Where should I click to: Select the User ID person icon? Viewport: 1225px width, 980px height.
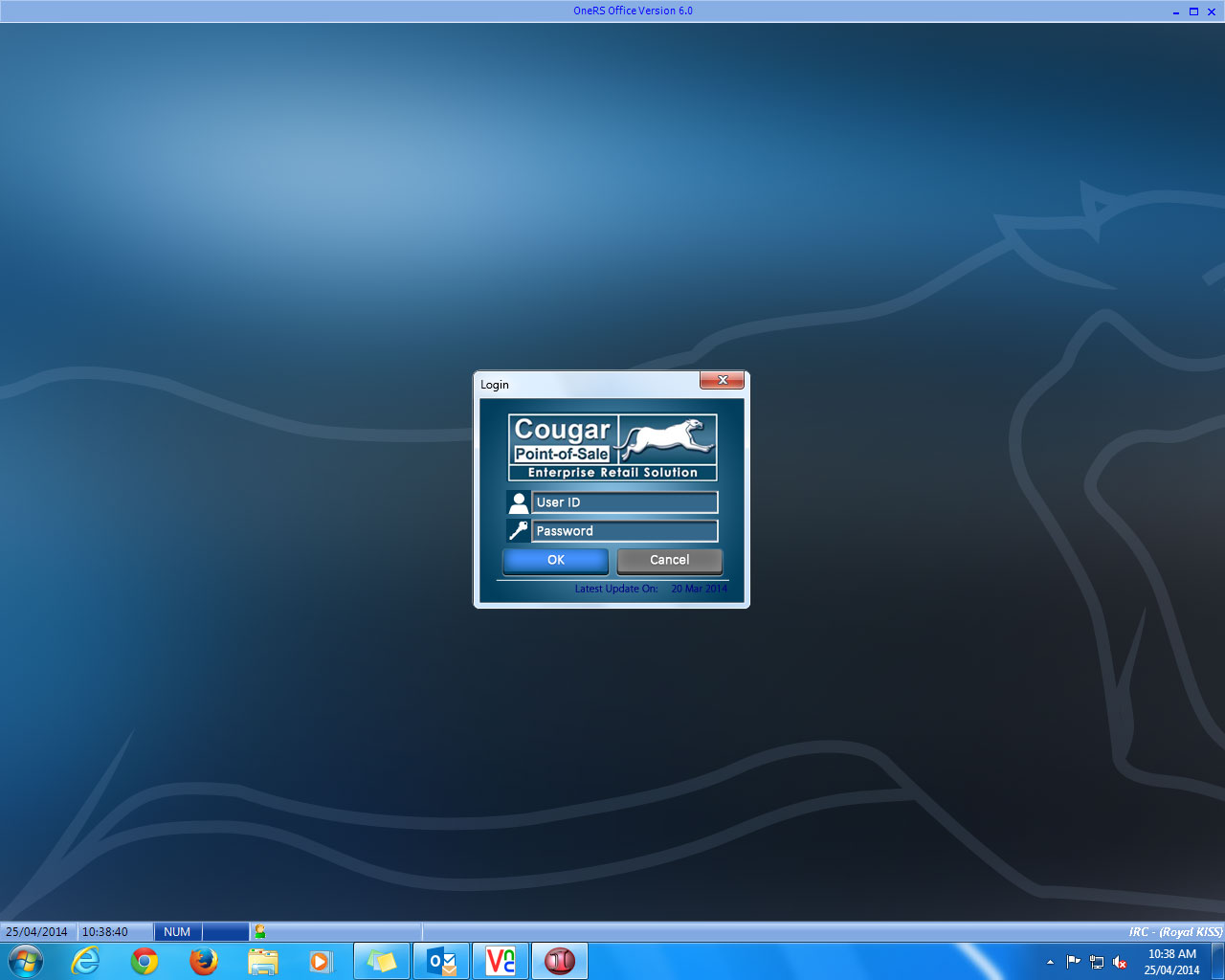[x=518, y=501]
